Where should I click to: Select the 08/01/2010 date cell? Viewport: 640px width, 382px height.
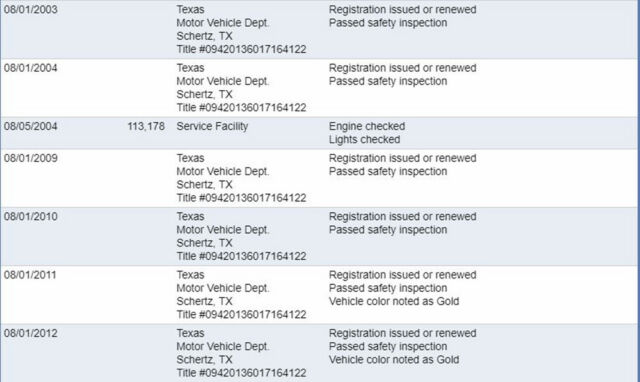pyautogui.click(x=31, y=216)
